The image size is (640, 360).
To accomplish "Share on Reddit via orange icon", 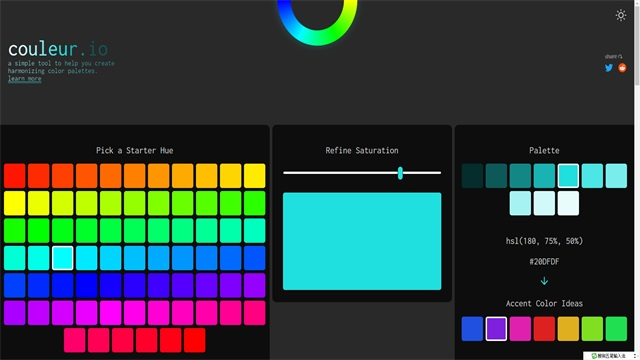I will (622, 68).
